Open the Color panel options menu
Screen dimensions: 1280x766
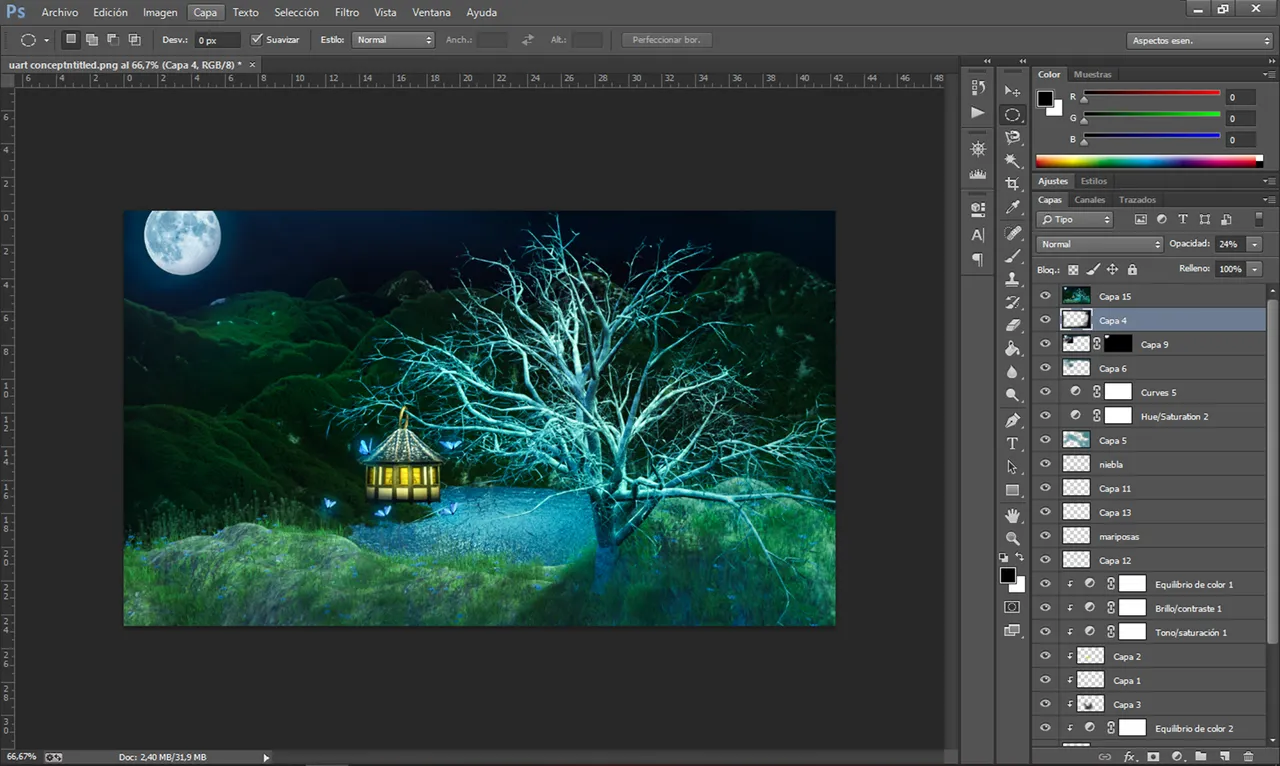pyautogui.click(x=1270, y=75)
